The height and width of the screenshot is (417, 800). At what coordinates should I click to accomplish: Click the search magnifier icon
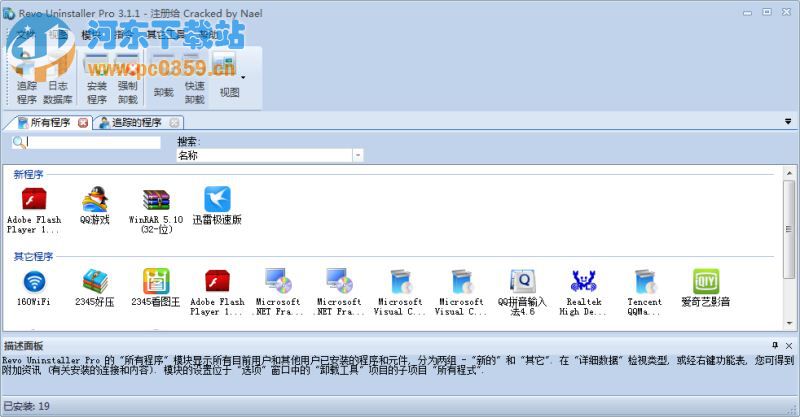18,142
